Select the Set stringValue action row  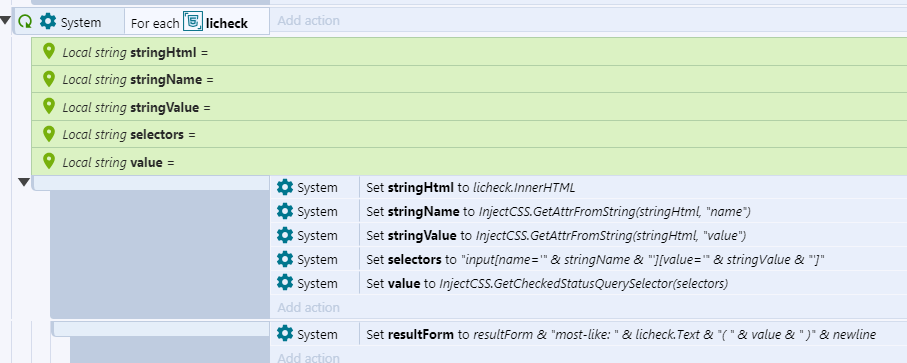click(x=588, y=235)
